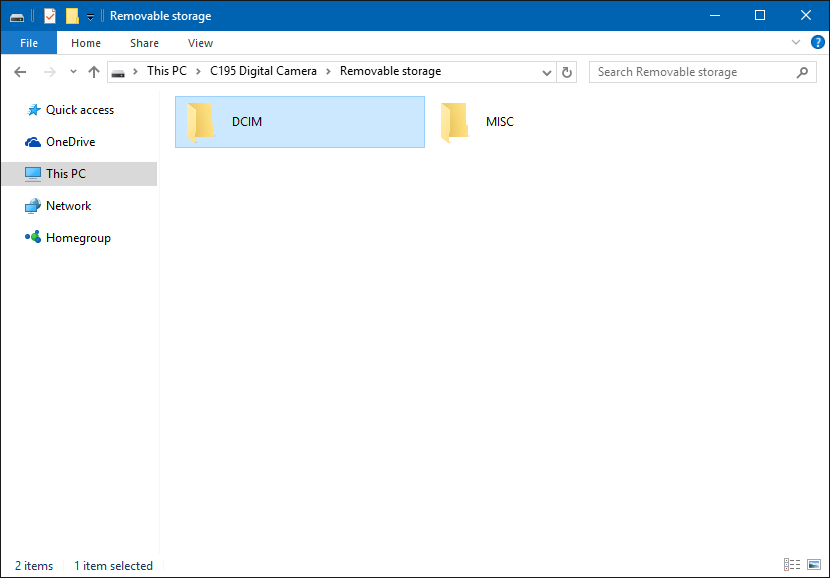830x578 pixels.
Task: Click the '1 item selected' status text
Action: pyautogui.click(x=113, y=565)
